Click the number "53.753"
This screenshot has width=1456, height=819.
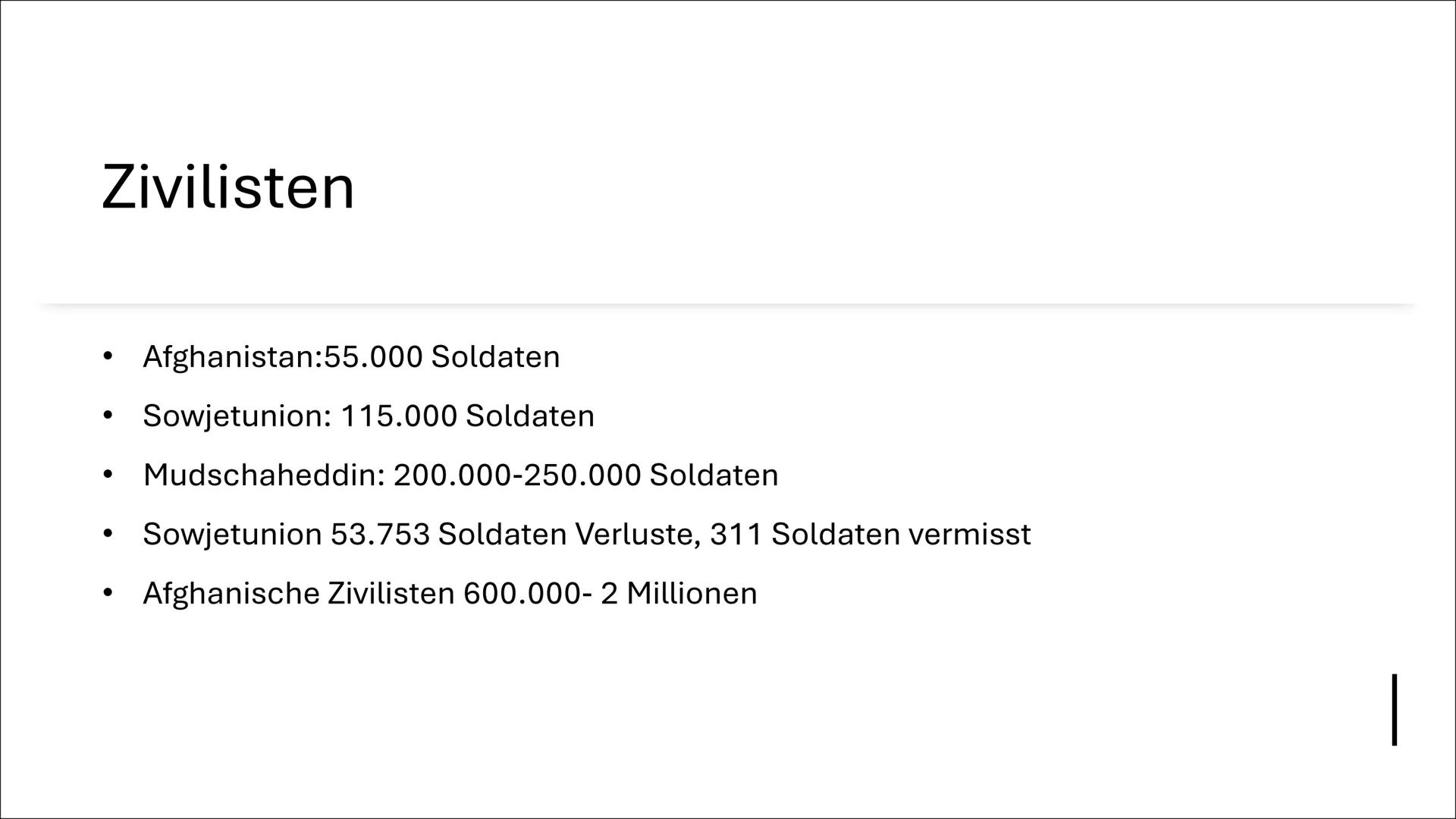(380, 535)
